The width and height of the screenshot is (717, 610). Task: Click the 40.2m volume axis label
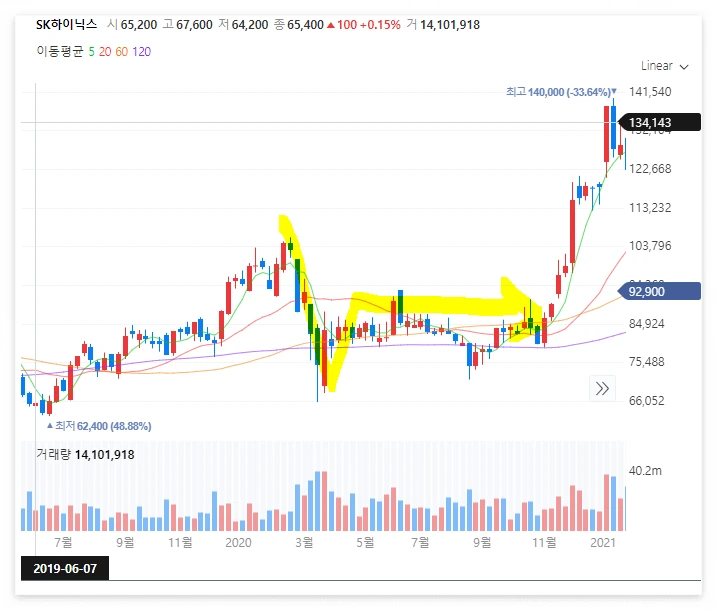click(645, 471)
